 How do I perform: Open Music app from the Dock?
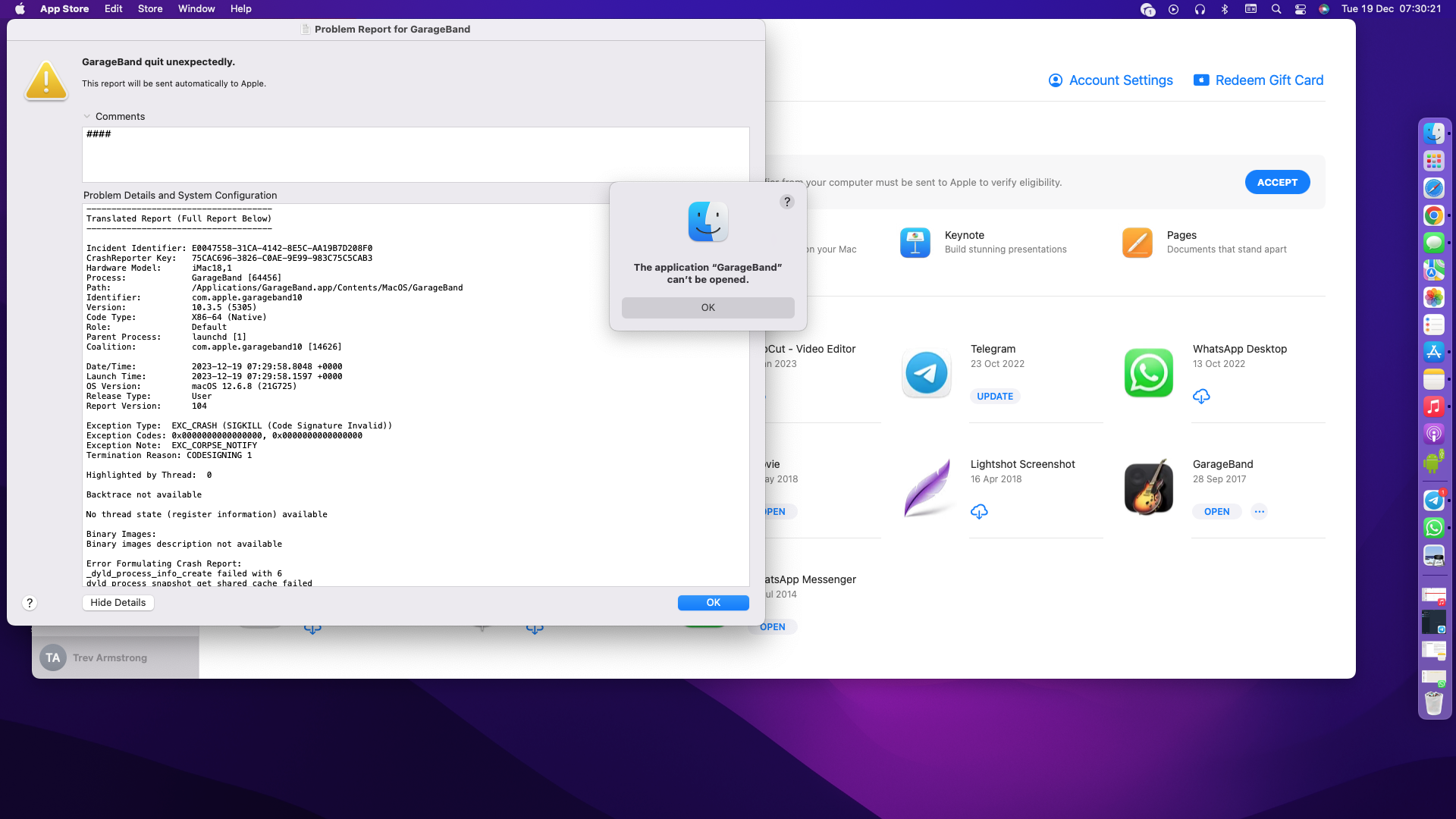pyautogui.click(x=1433, y=406)
